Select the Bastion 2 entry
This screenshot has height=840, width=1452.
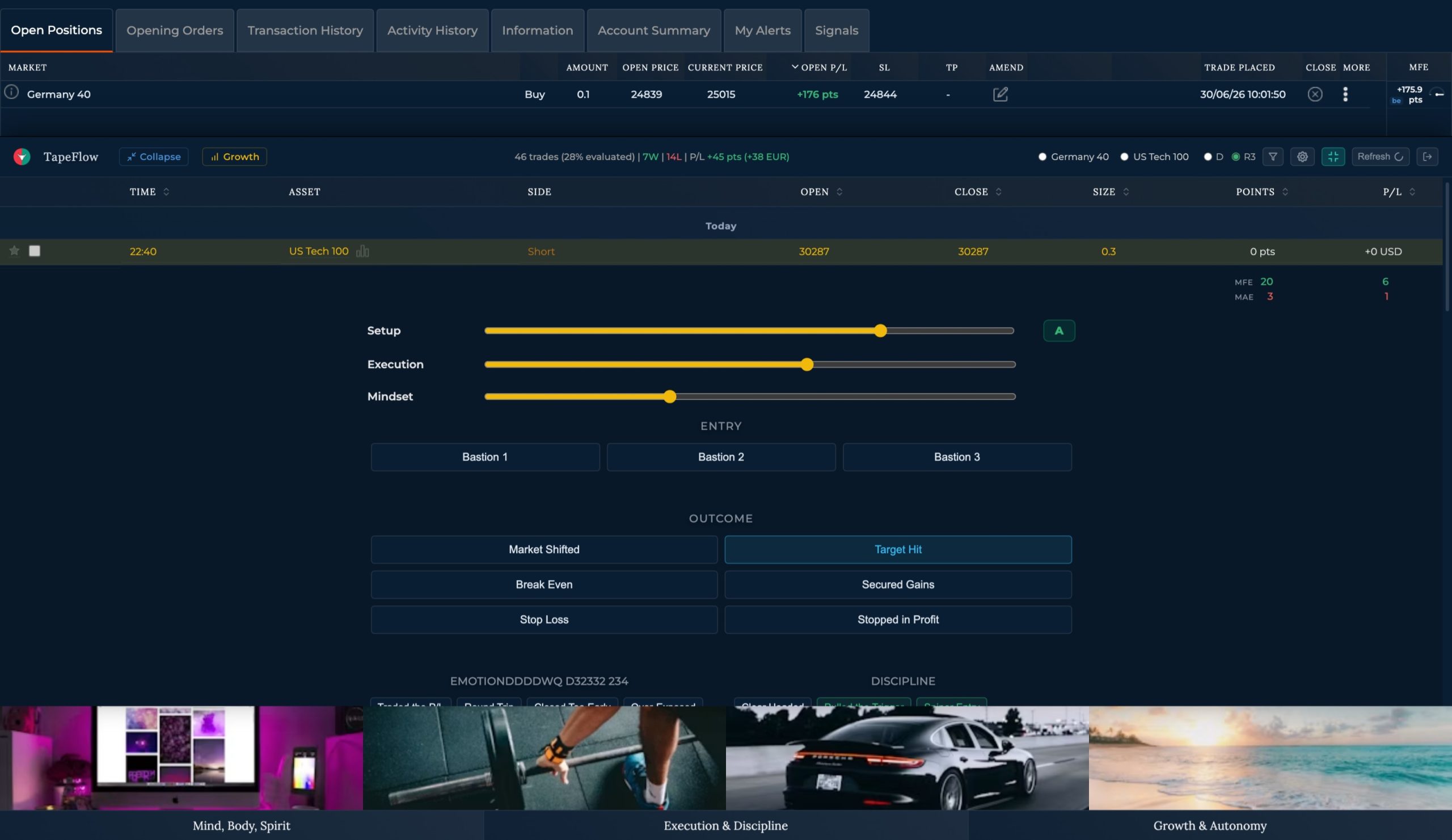click(721, 457)
